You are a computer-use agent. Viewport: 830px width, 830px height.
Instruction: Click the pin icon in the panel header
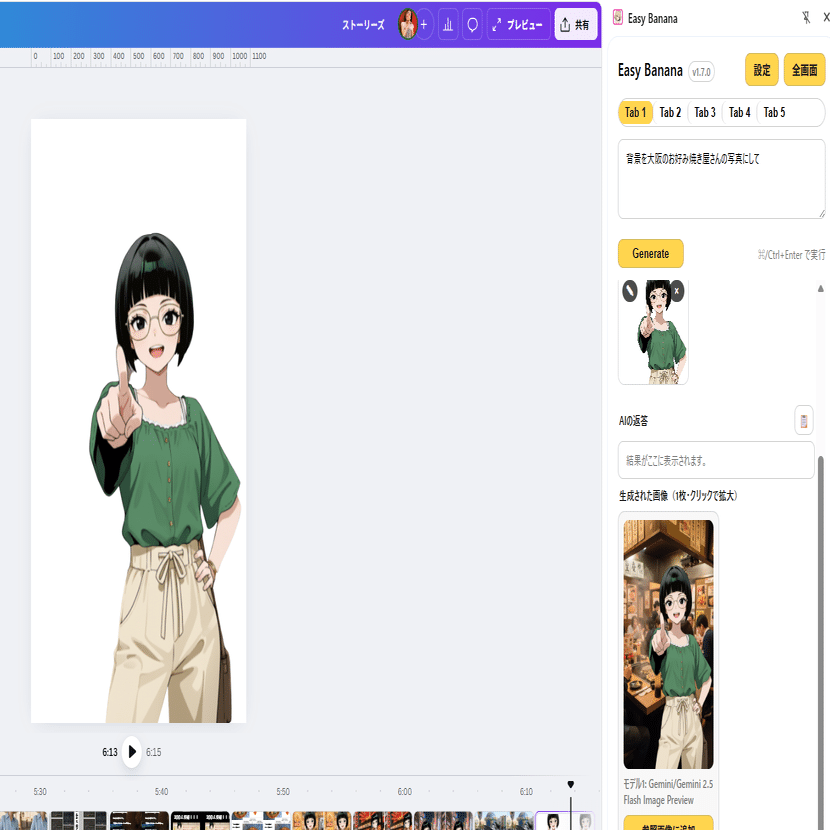point(808,17)
